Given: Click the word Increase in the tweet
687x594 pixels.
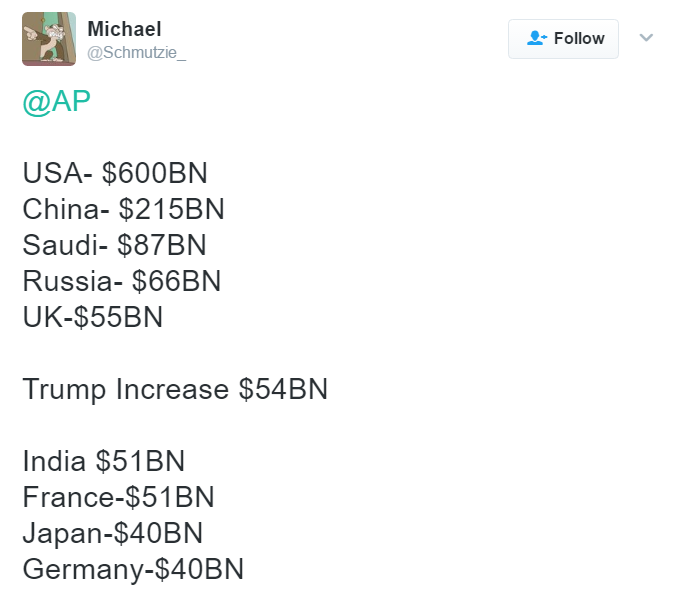Looking at the screenshot, I should 173,389.
